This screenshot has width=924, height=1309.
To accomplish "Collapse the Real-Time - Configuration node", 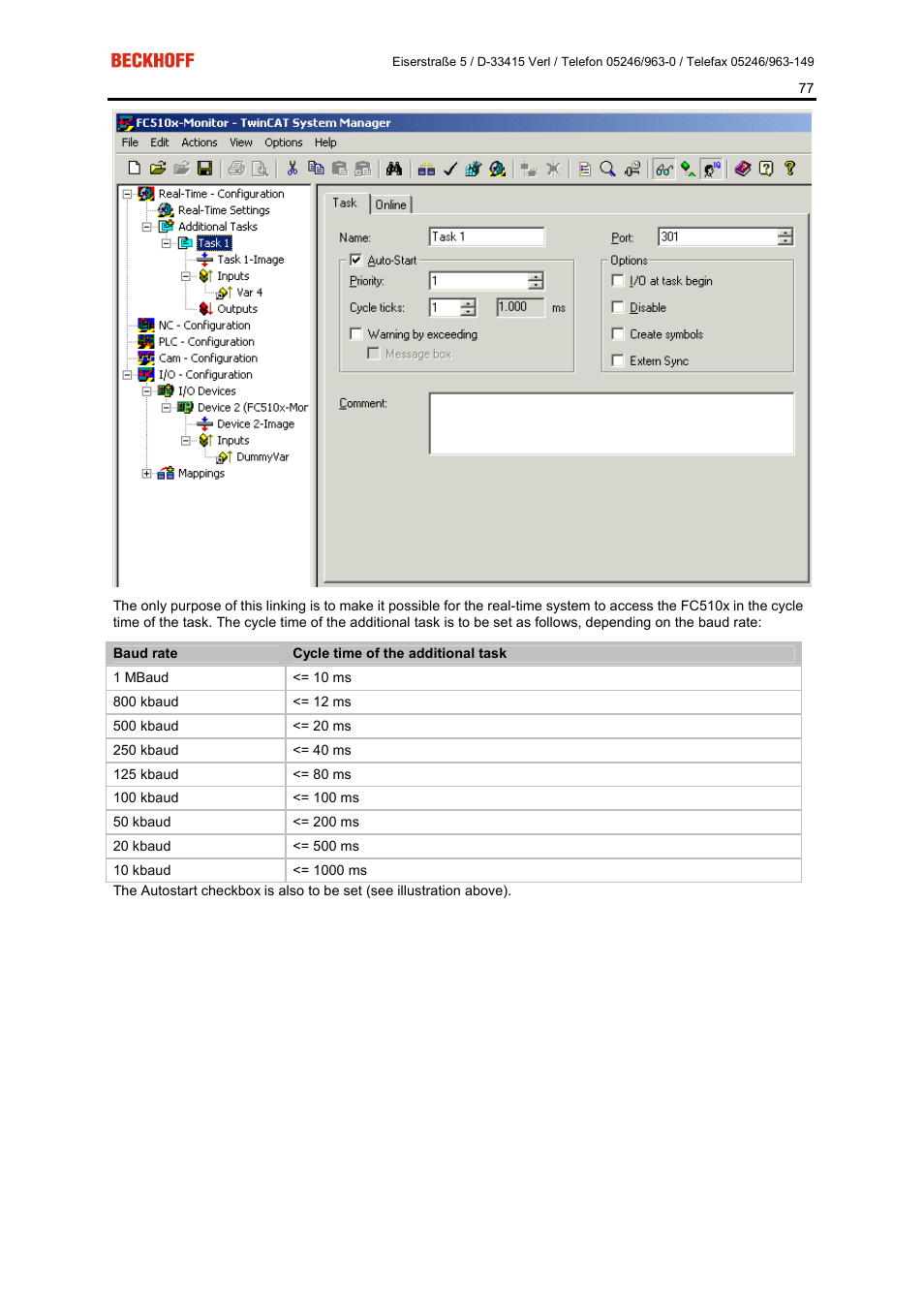I will pyautogui.click(x=127, y=194).
